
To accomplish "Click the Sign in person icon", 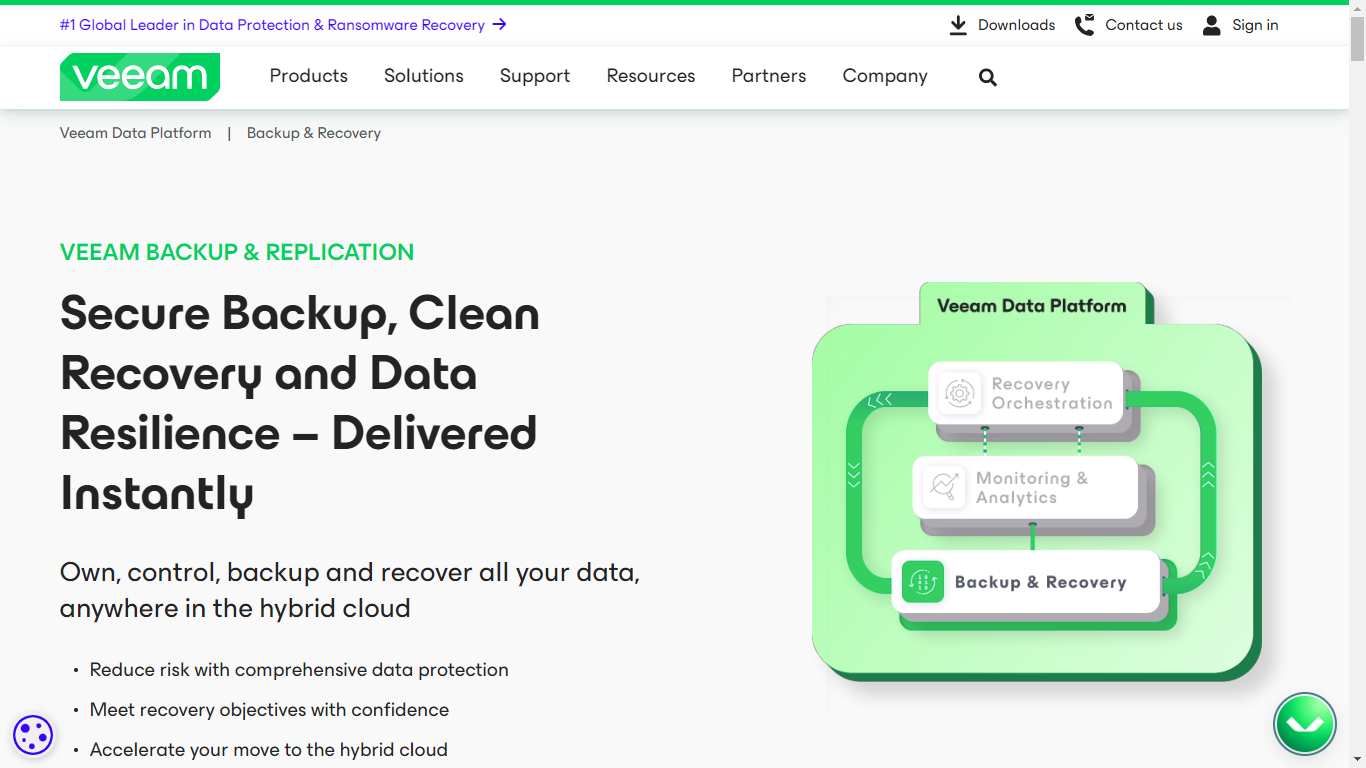I will [1211, 25].
